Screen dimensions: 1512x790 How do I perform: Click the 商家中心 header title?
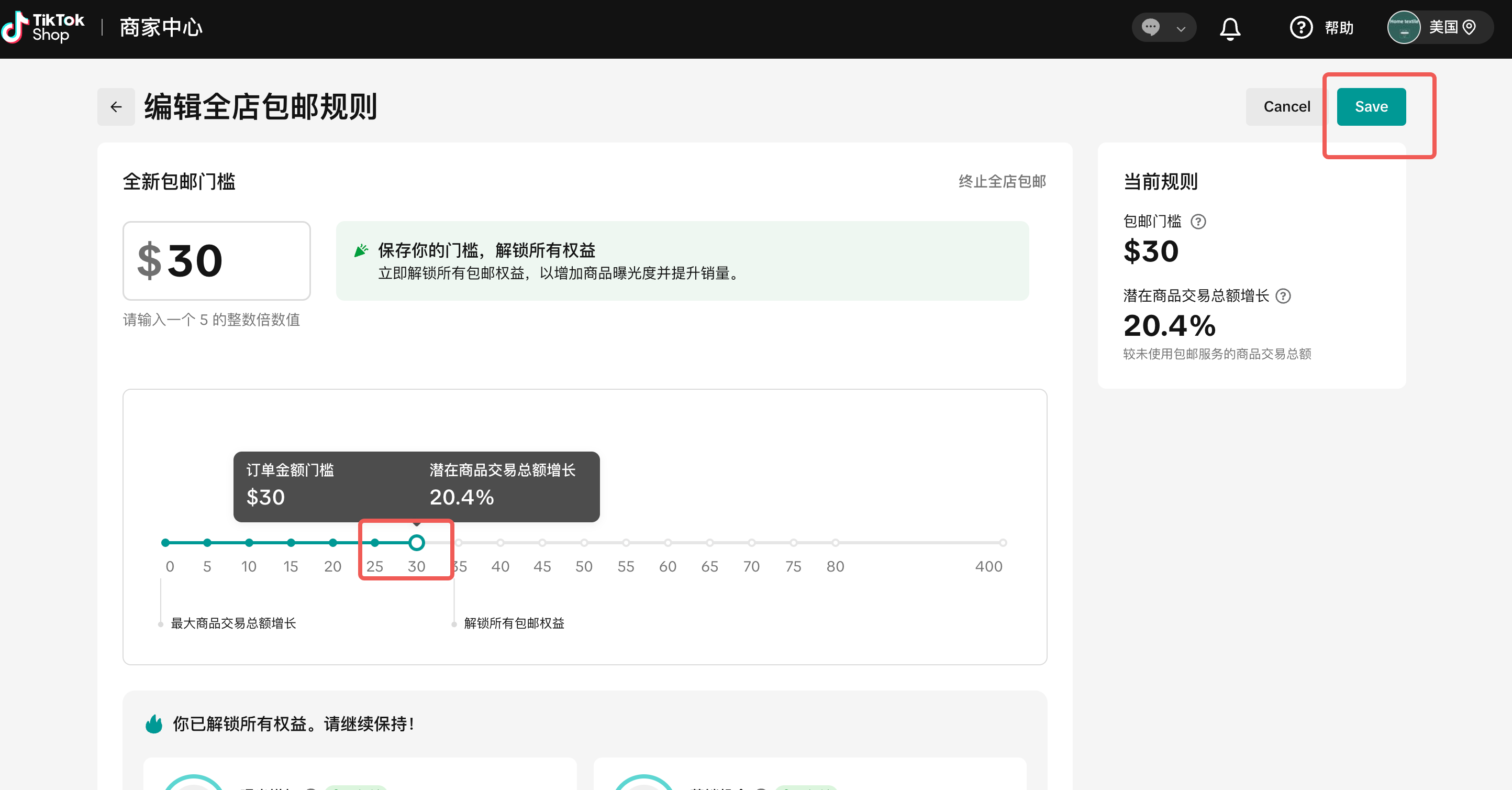[161, 28]
